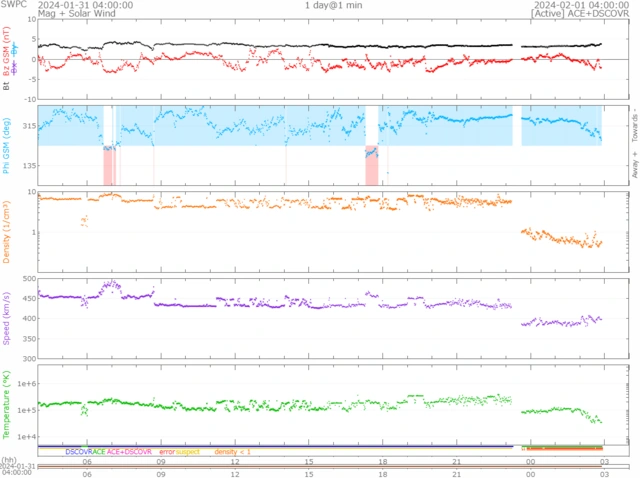Click the 'error' legend text
Screen dimensions: 640x478
tap(166, 452)
